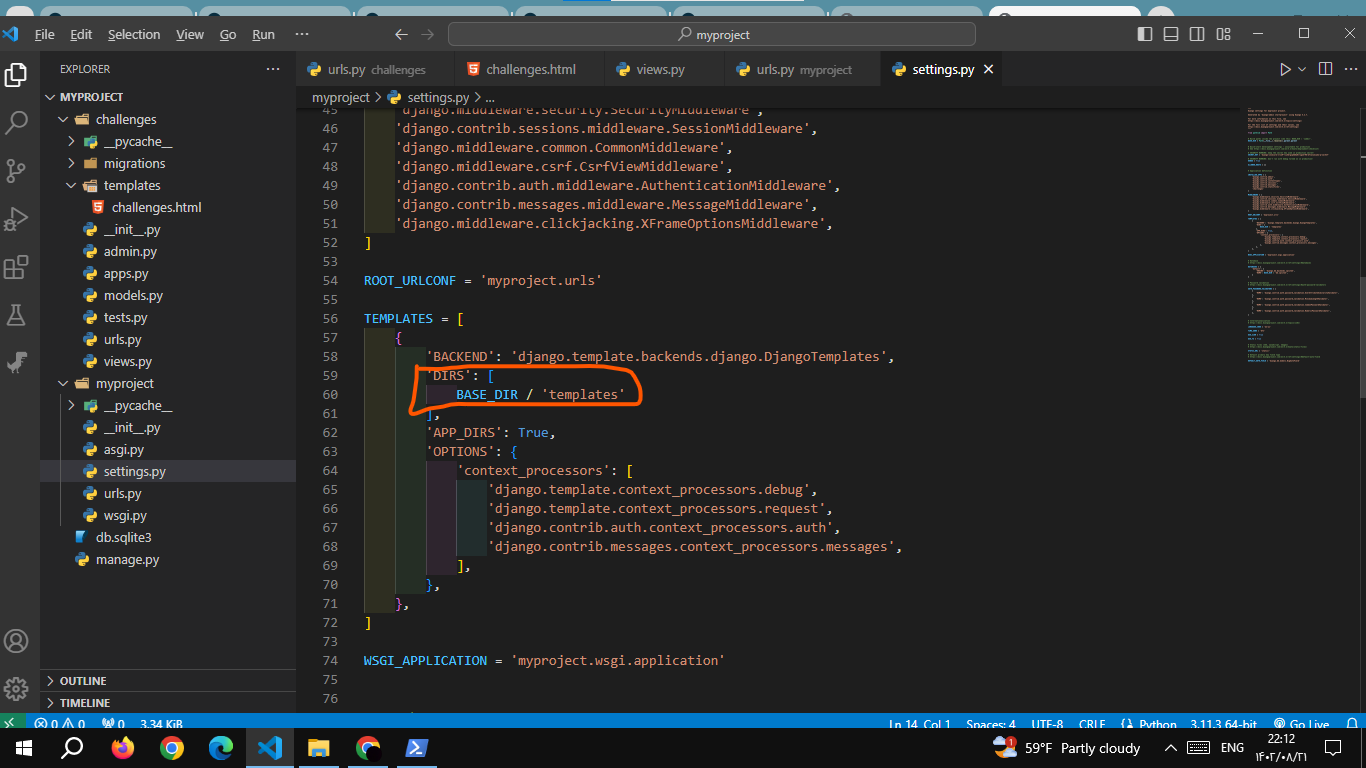The image size is (1366, 768).
Task: Toggle the Primary Side Bar layout button
Action: pos(1145,34)
